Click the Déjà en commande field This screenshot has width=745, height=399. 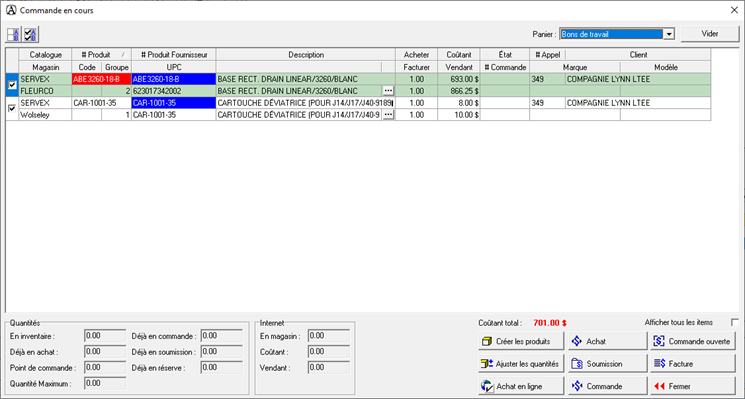221,336
